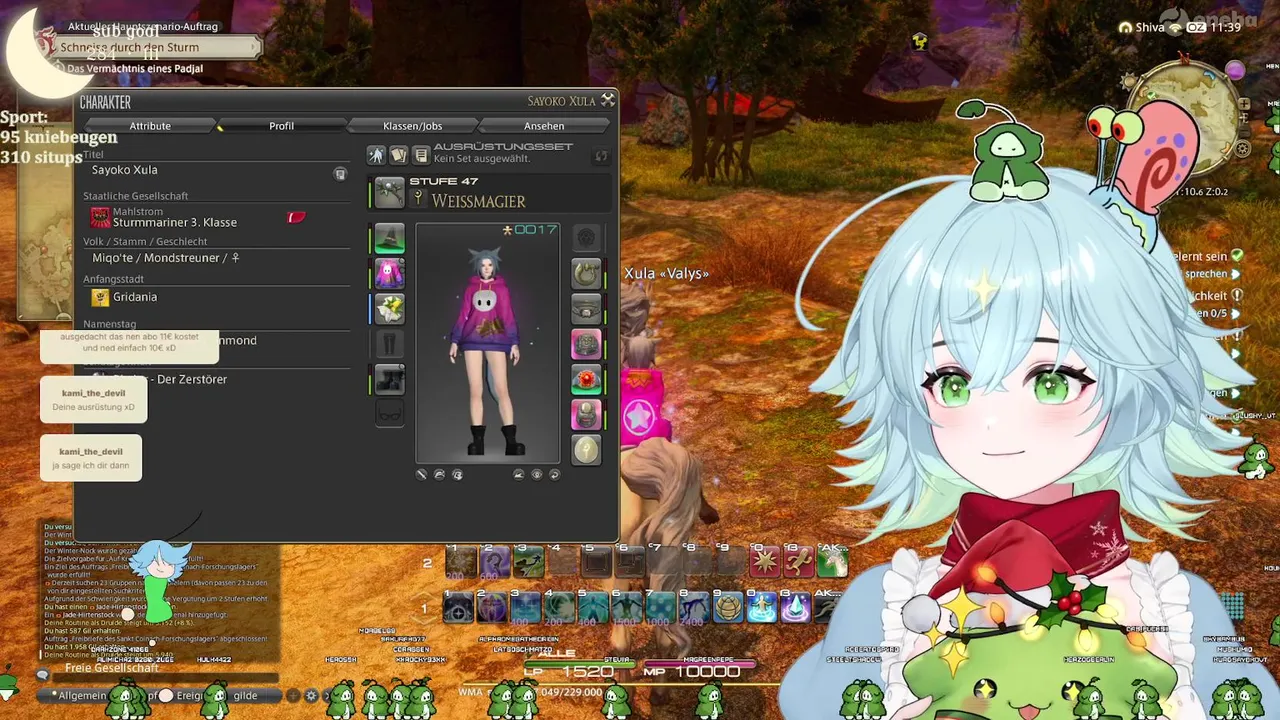Click the Xula «Valys» nameplate

[666, 274]
